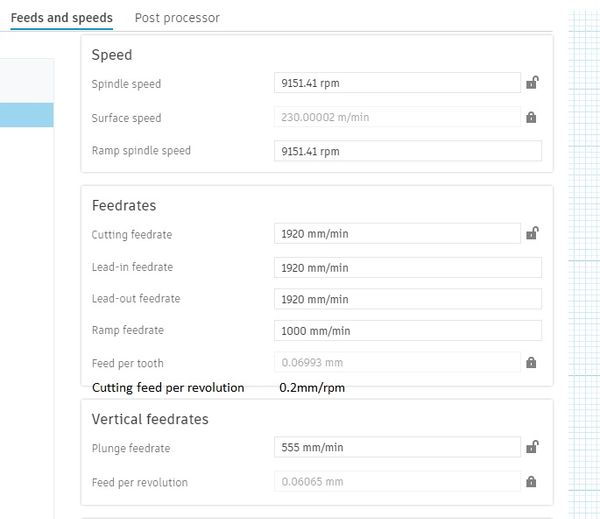Image resolution: width=600 pixels, height=519 pixels.
Task: Edit the Ramp feedrate 1000 mm/min field
Action: (408, 330)
